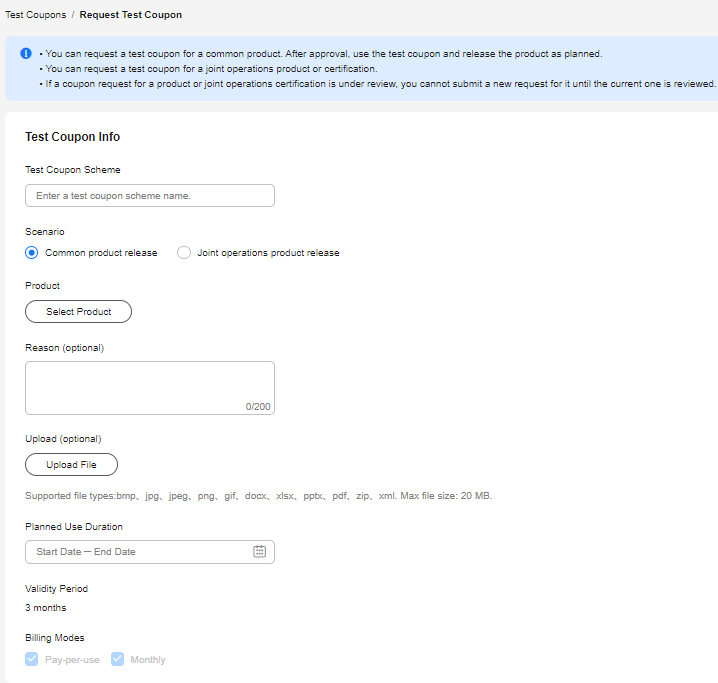The image size is (718, 683).
Task: Click the Request Test Coupon breadcrumb item
Action: (131, 15)
